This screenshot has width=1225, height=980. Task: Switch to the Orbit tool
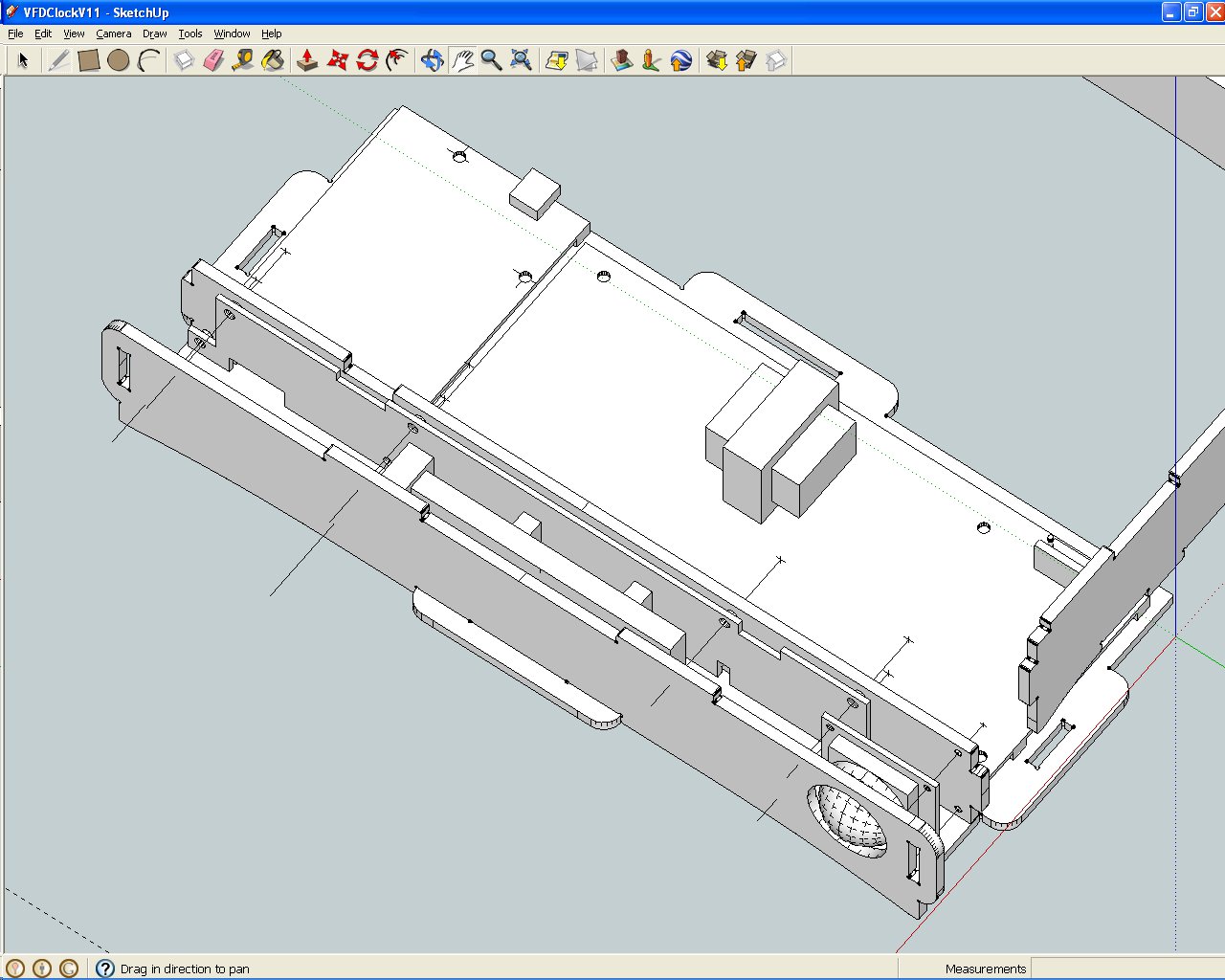(433, 59)
